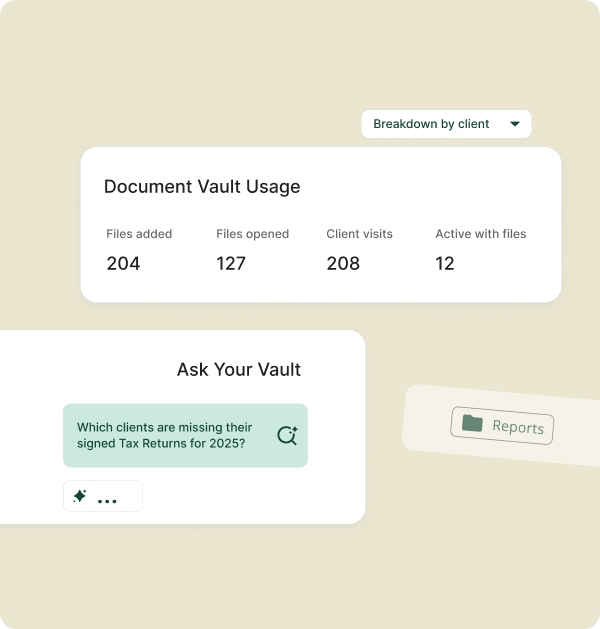Open the Reports button
This screenshot has width=600, height=629.
pos(502,427)
